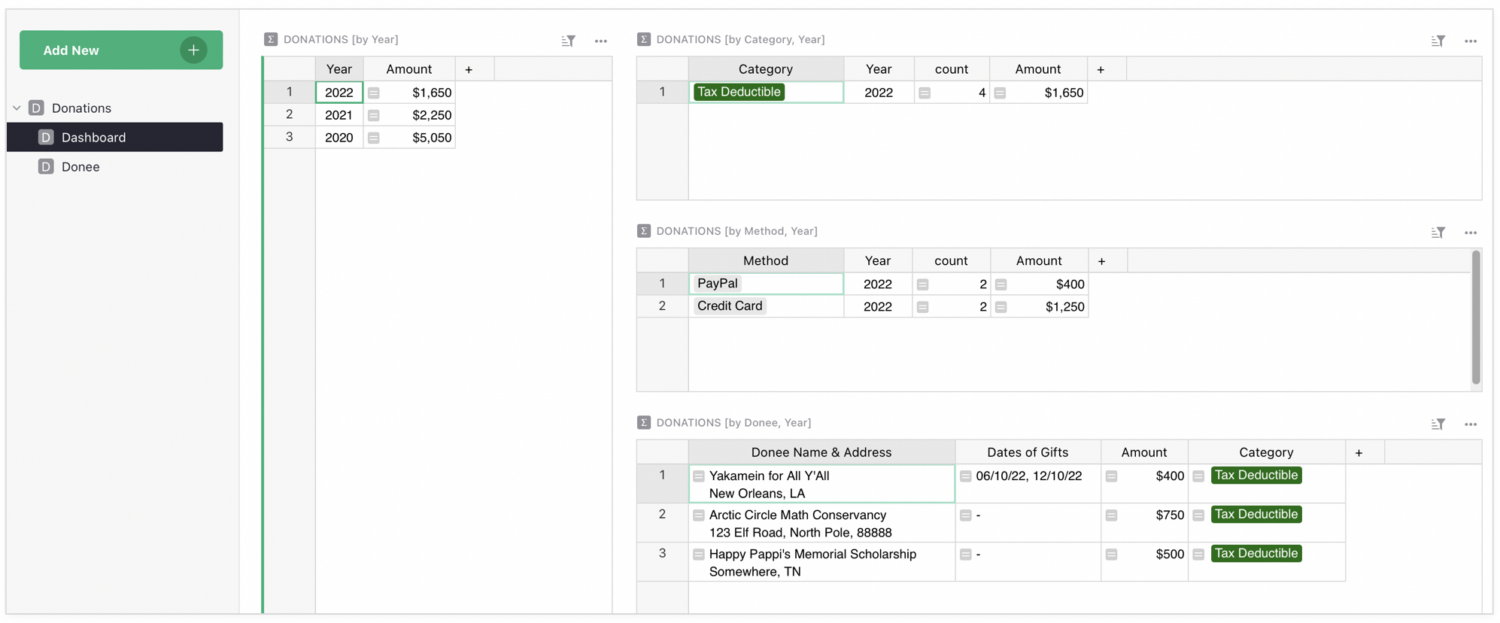Click formula icon next to $1,650 in by Year
The height and width of the screenshot is (623, 1500).
click(374, 92)
